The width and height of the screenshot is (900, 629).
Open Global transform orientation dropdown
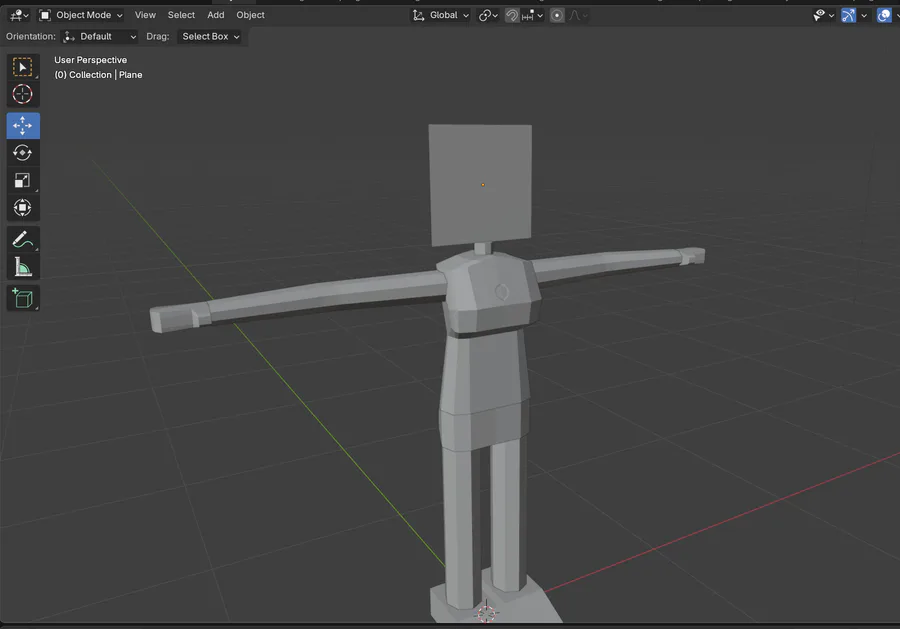tap(441, 15)
